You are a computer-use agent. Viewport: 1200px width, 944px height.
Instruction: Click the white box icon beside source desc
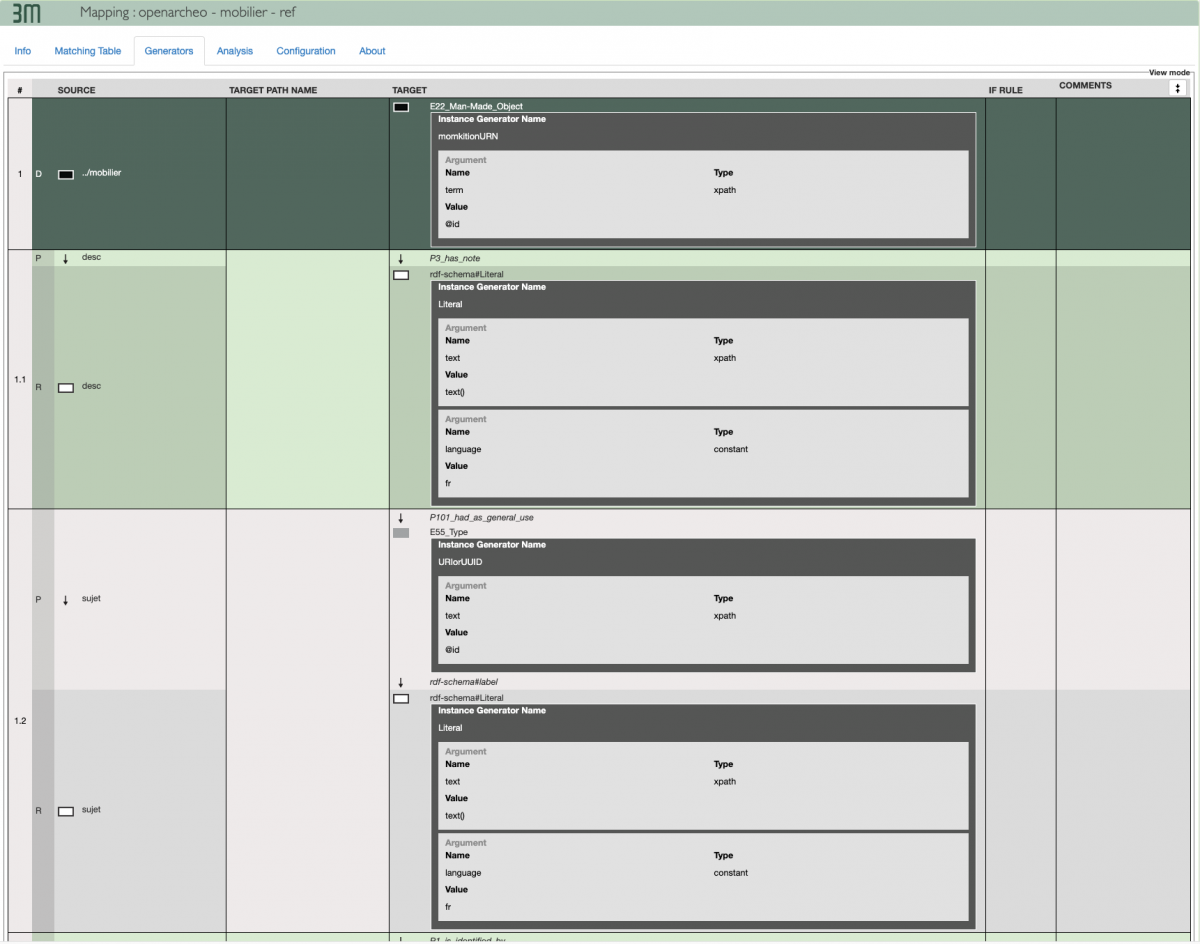coord(66,387)
